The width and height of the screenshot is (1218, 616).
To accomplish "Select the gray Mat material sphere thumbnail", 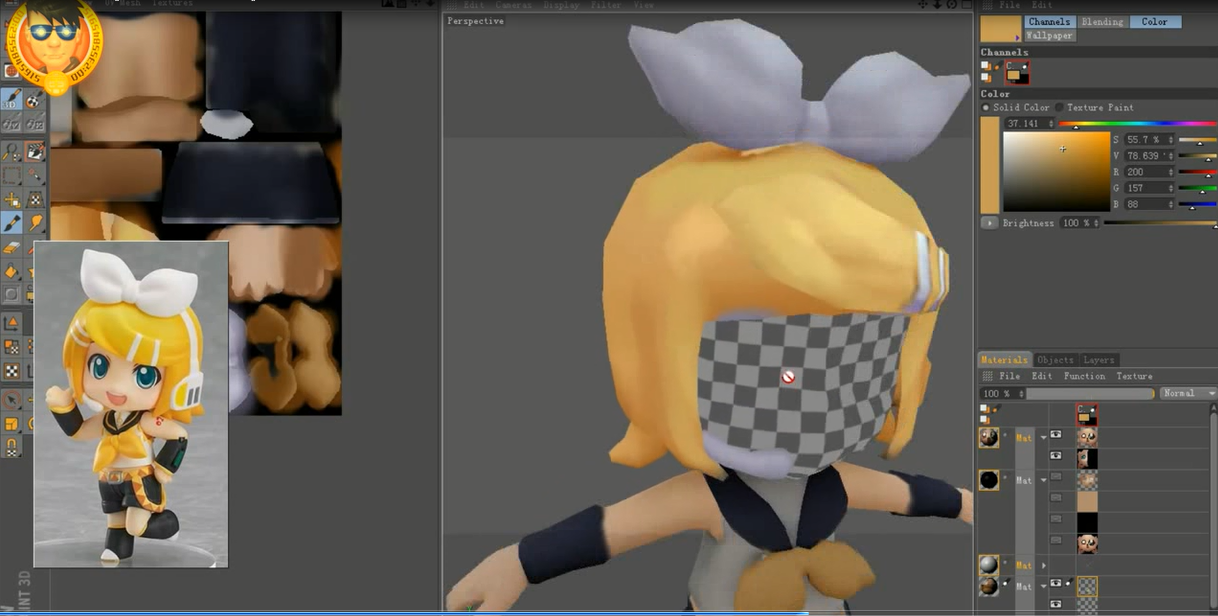I will [x=989, y=565].
